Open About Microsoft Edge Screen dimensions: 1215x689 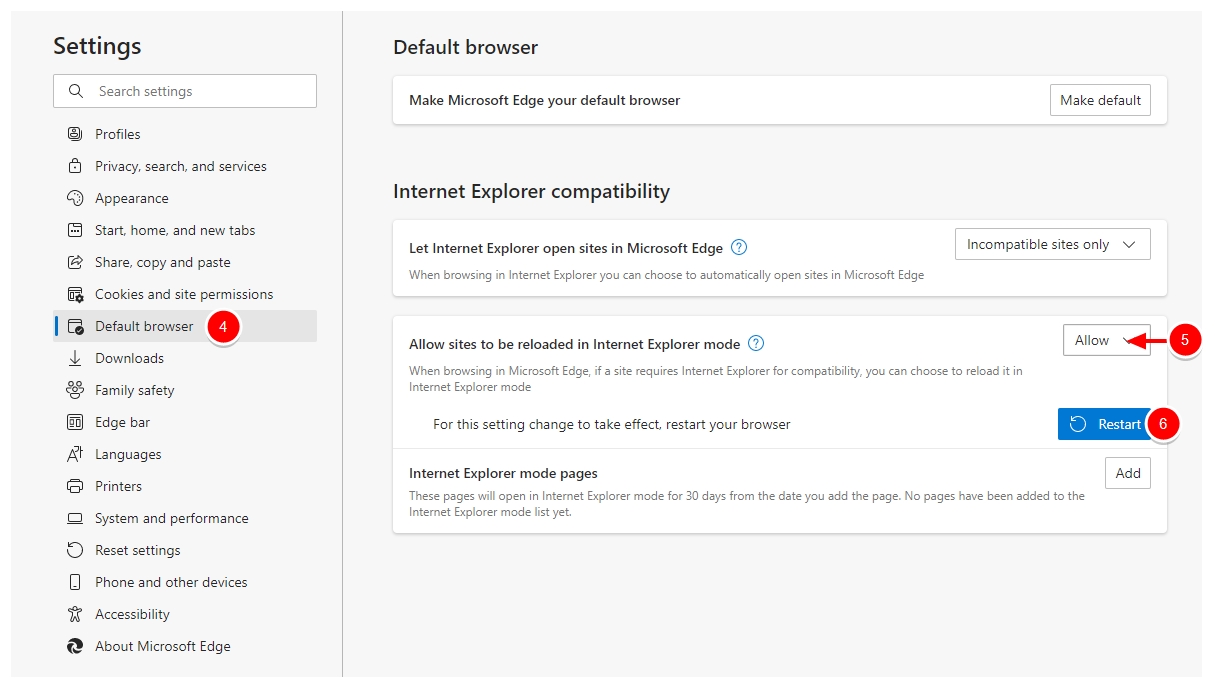(x=185, y=646)
